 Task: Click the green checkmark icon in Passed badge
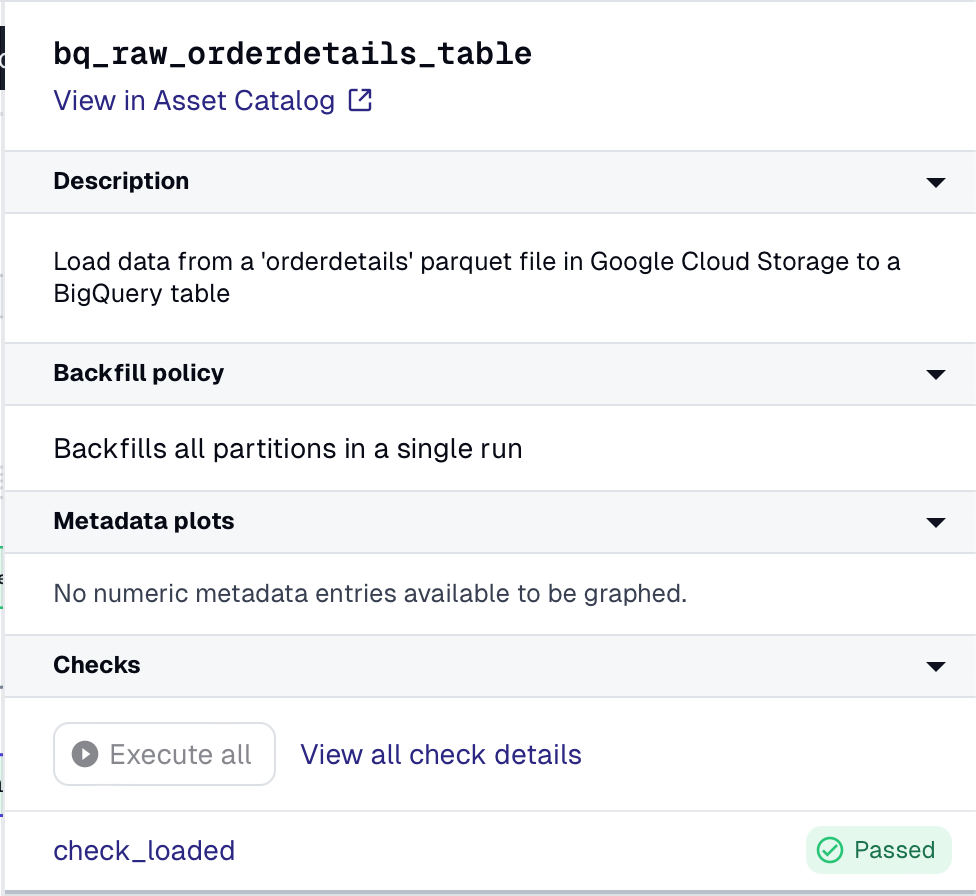830,850
